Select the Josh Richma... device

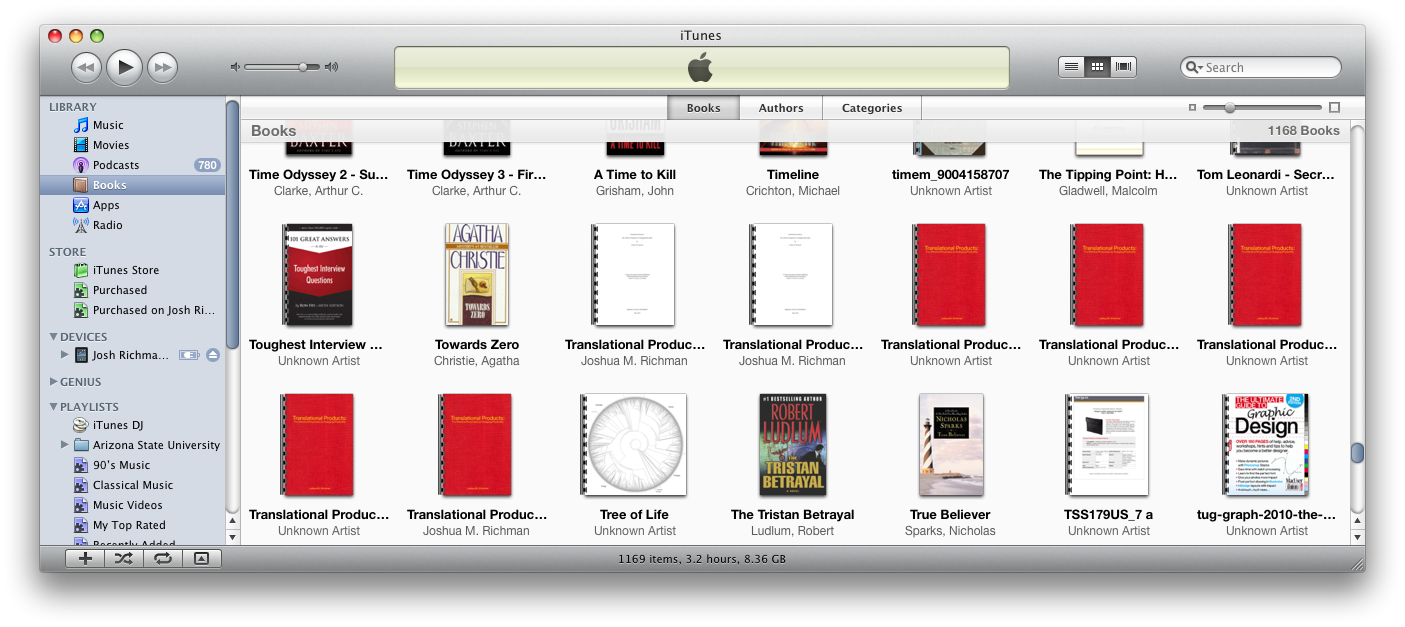[132, 355]
